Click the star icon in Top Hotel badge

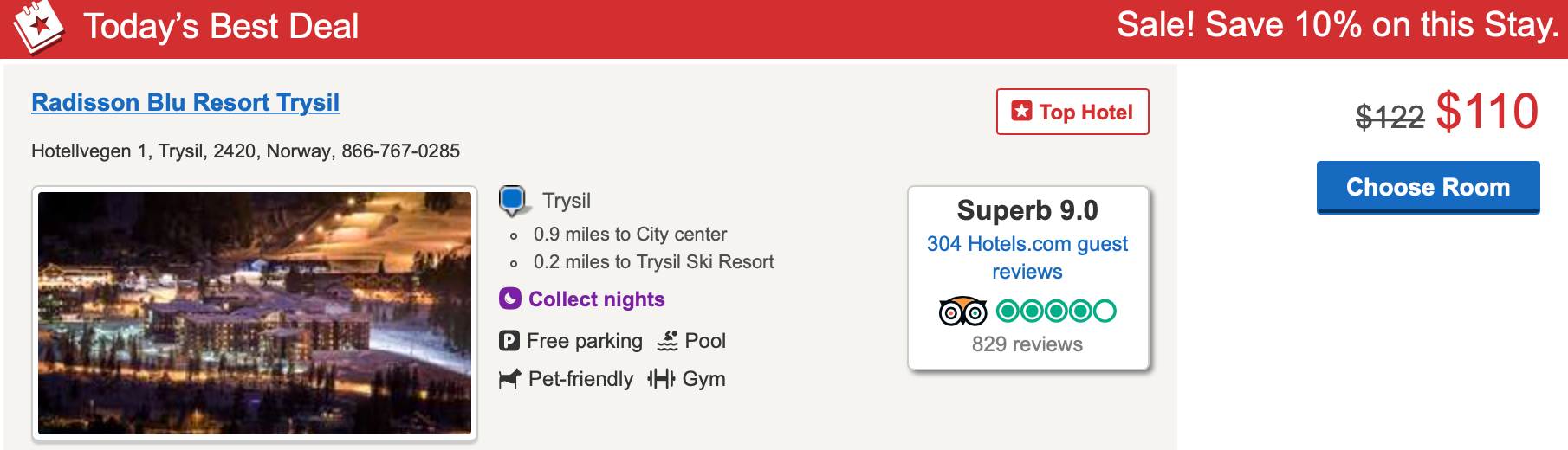point(1022,112)
